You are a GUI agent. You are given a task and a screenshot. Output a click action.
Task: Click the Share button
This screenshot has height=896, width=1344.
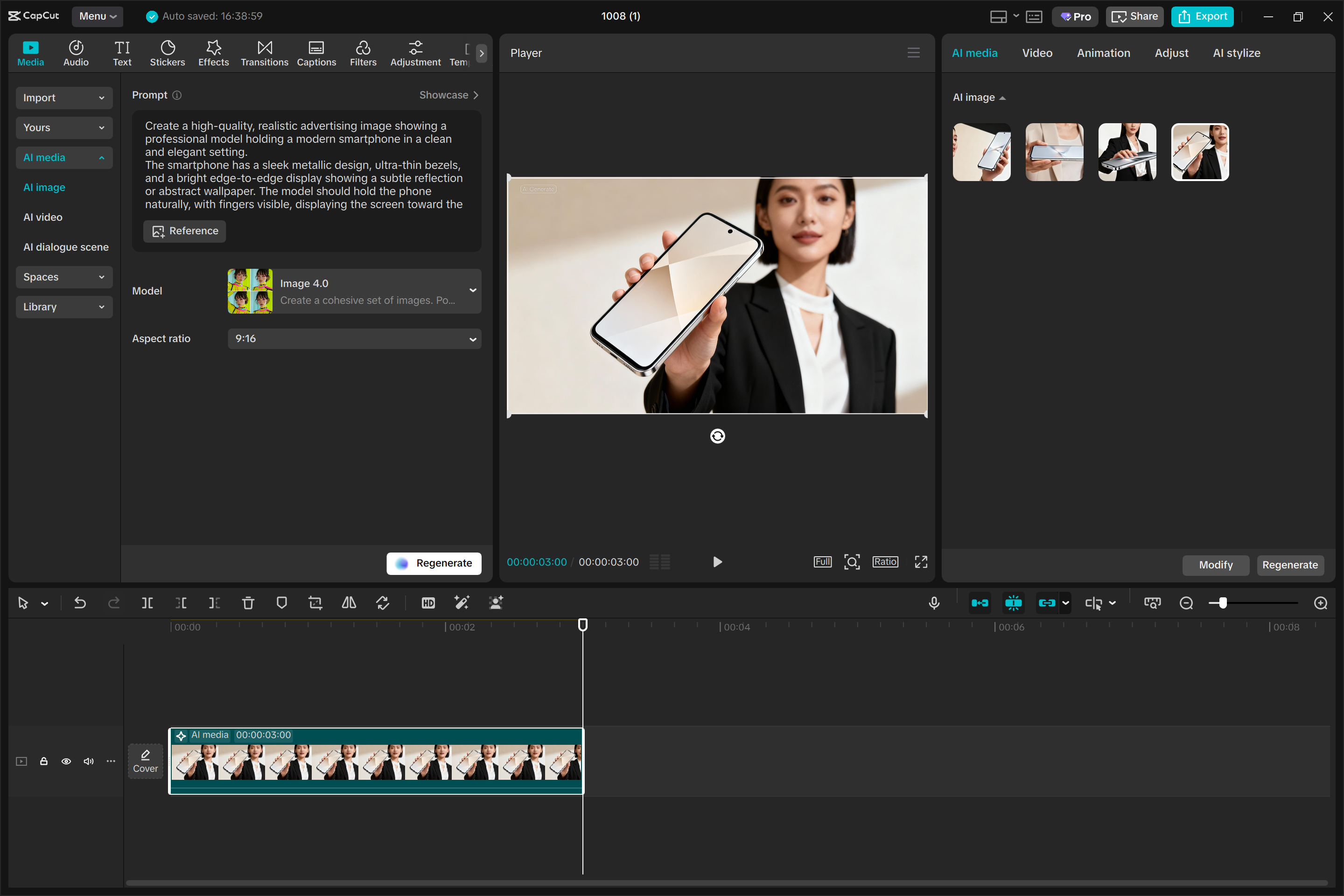pyautogui.click(x=1134, y=16)
